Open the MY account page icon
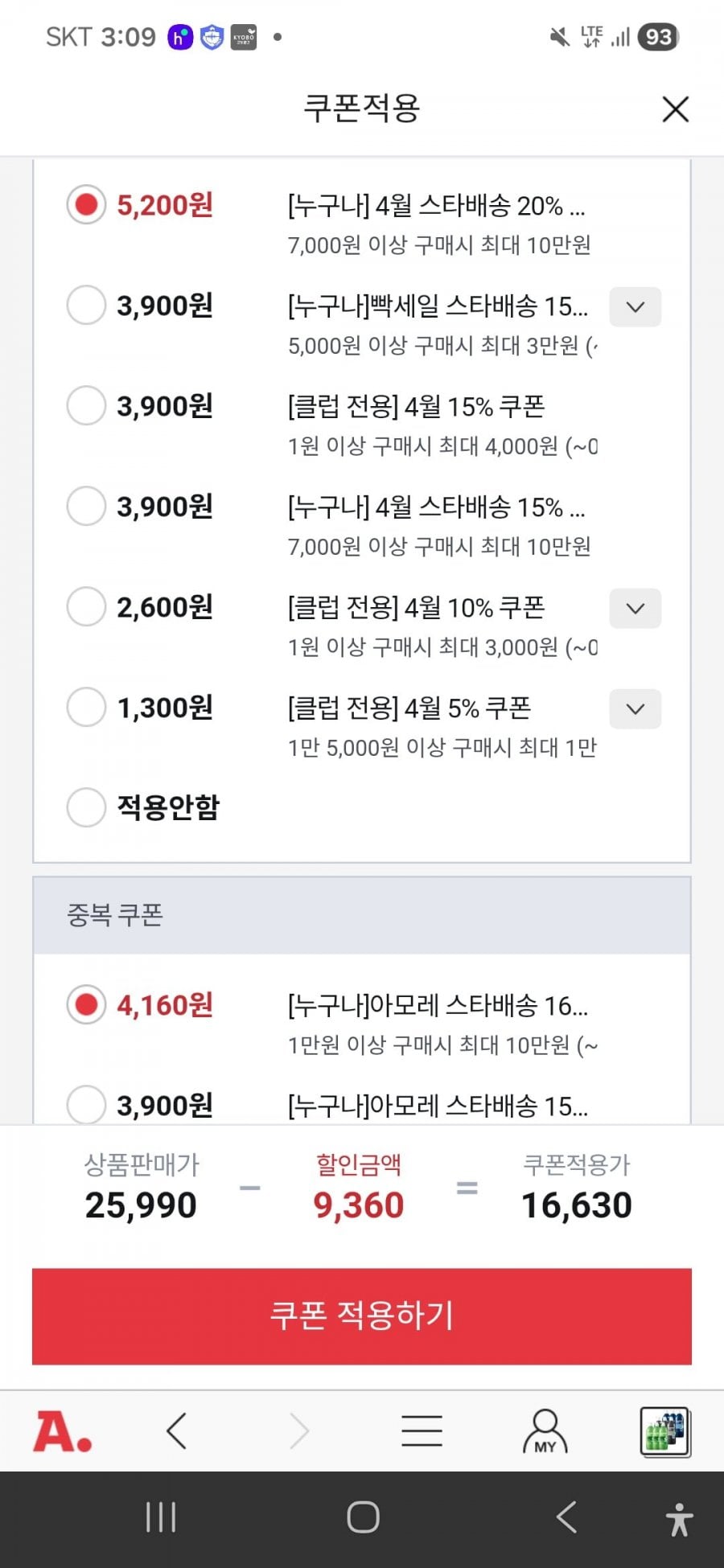Image resolution: width=724 pixels, height=1568 pixels. point(545,1432)
